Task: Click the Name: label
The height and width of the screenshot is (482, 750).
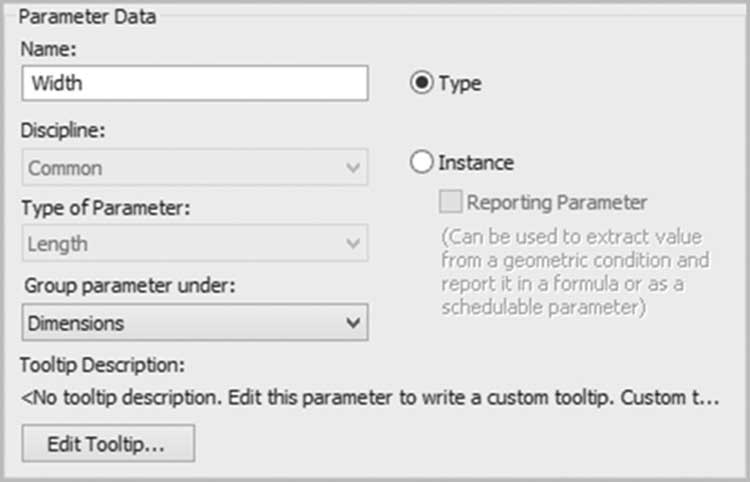Action: pos(48,49)
